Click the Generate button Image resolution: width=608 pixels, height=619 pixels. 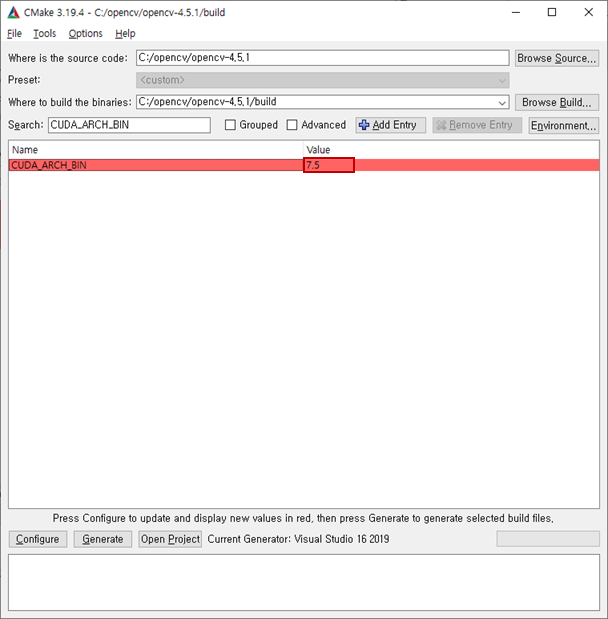coord(103,539)
